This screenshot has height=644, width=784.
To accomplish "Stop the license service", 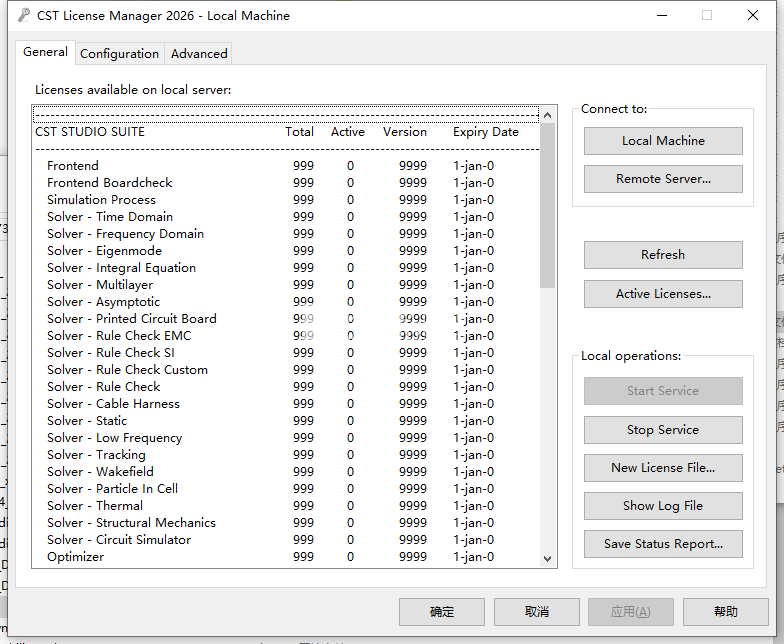I will [x=663, y=430].
